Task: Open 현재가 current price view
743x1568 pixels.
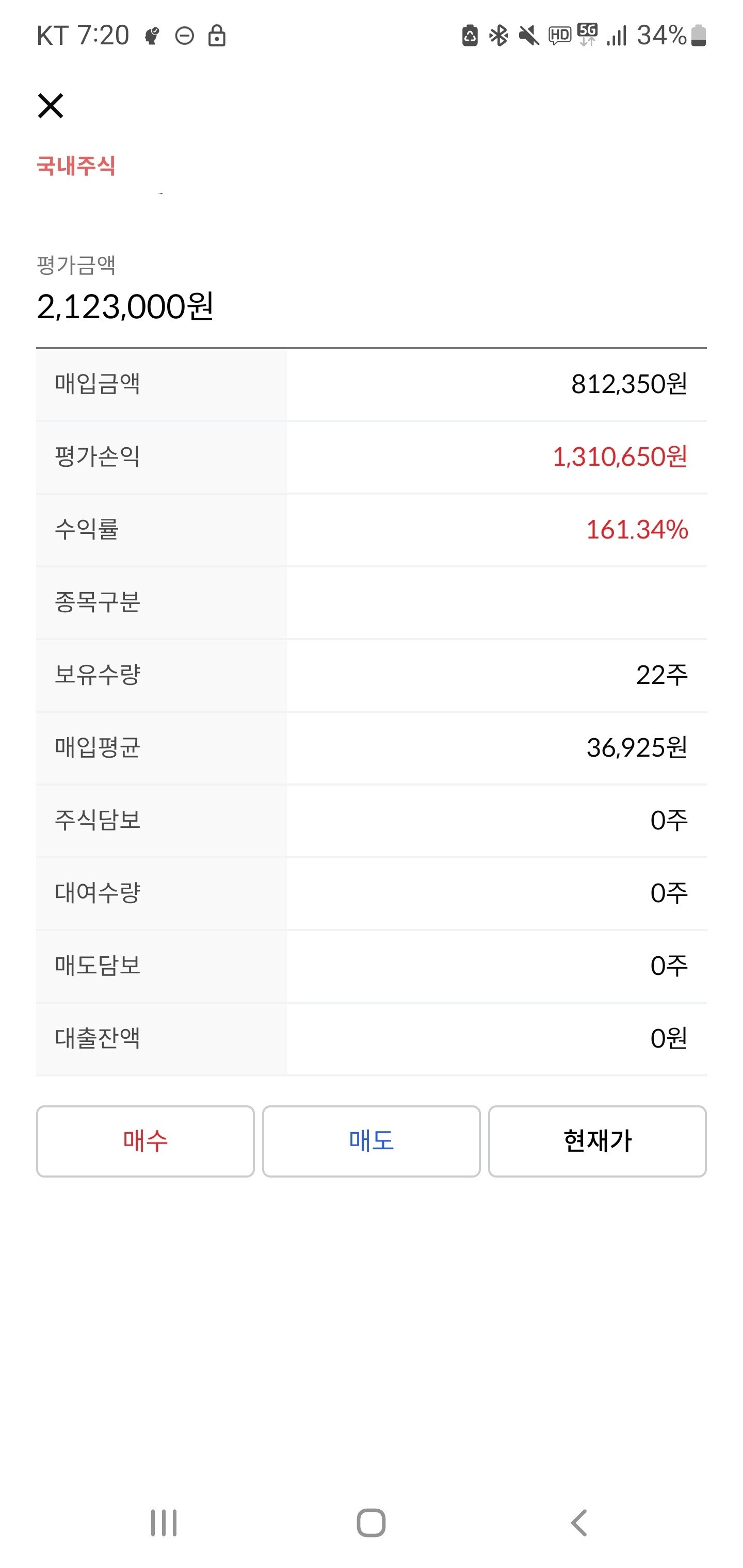Action: pyautogui.click(x=597, y=1141)
